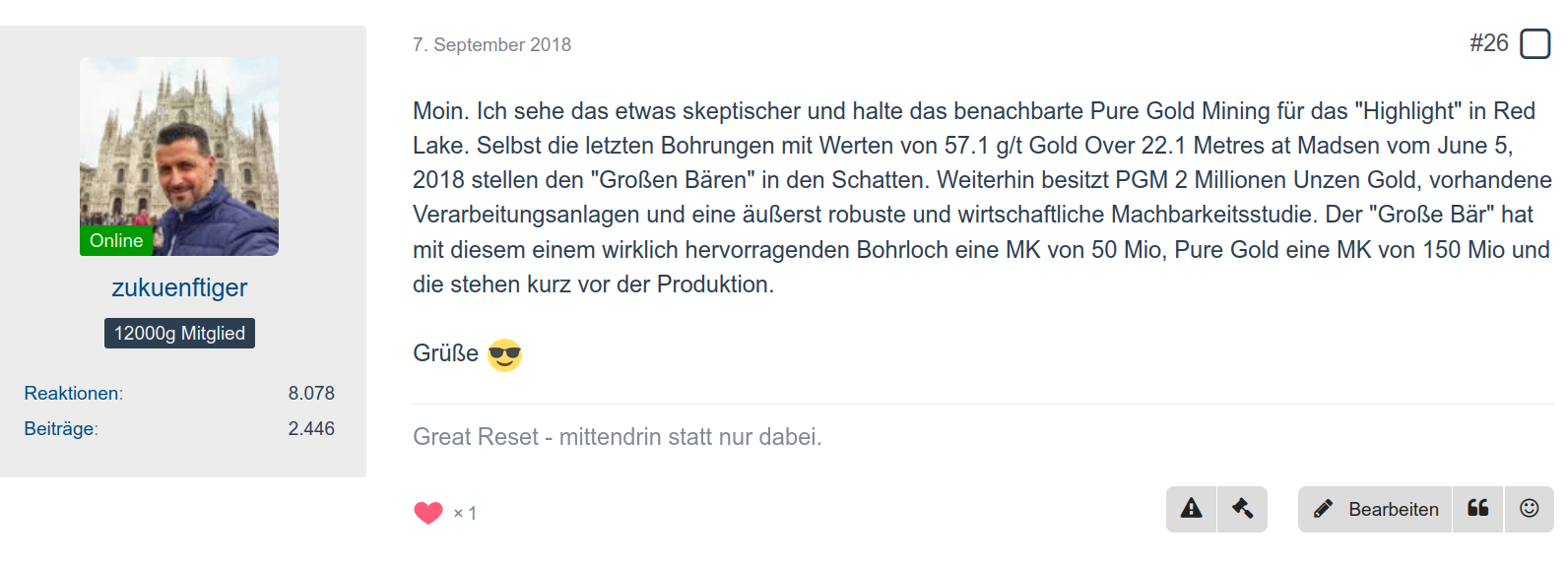Click the post date 7. September 2018
The image size is (1568, 567).
click(x=491, y=45)
